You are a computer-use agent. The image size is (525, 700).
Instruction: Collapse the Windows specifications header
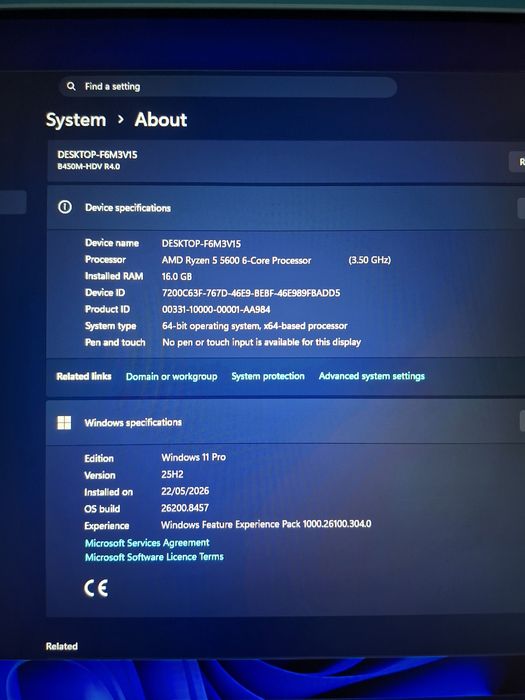pyautogui.click(x=286, y=422)
